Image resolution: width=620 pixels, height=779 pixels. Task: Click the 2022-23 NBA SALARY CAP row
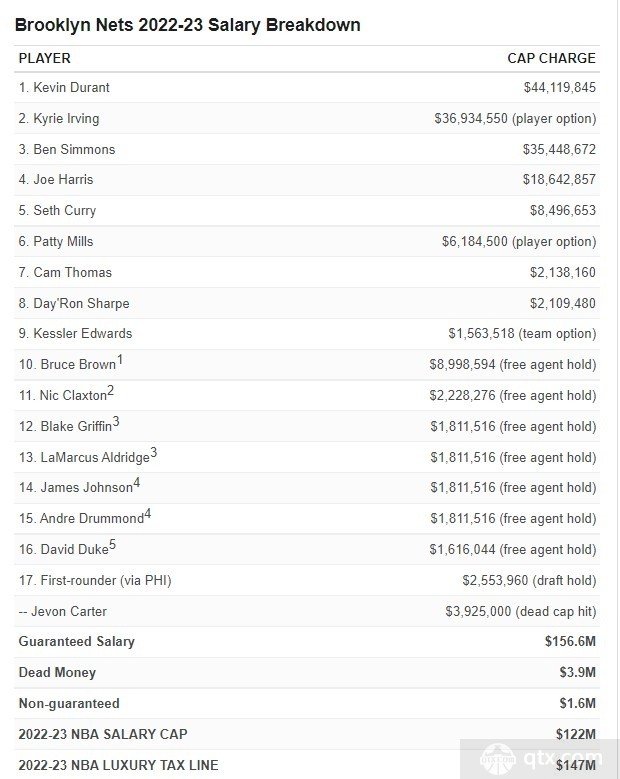[307, 734]
